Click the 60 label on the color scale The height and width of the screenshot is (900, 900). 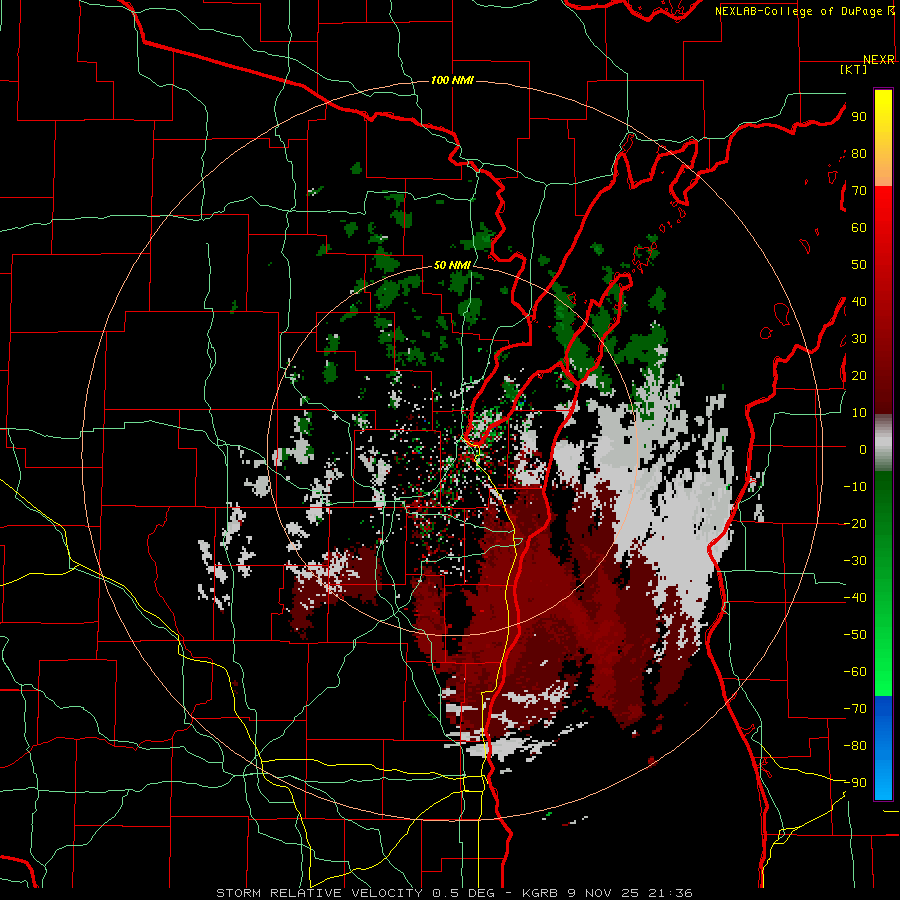click(x=859, y=228)
